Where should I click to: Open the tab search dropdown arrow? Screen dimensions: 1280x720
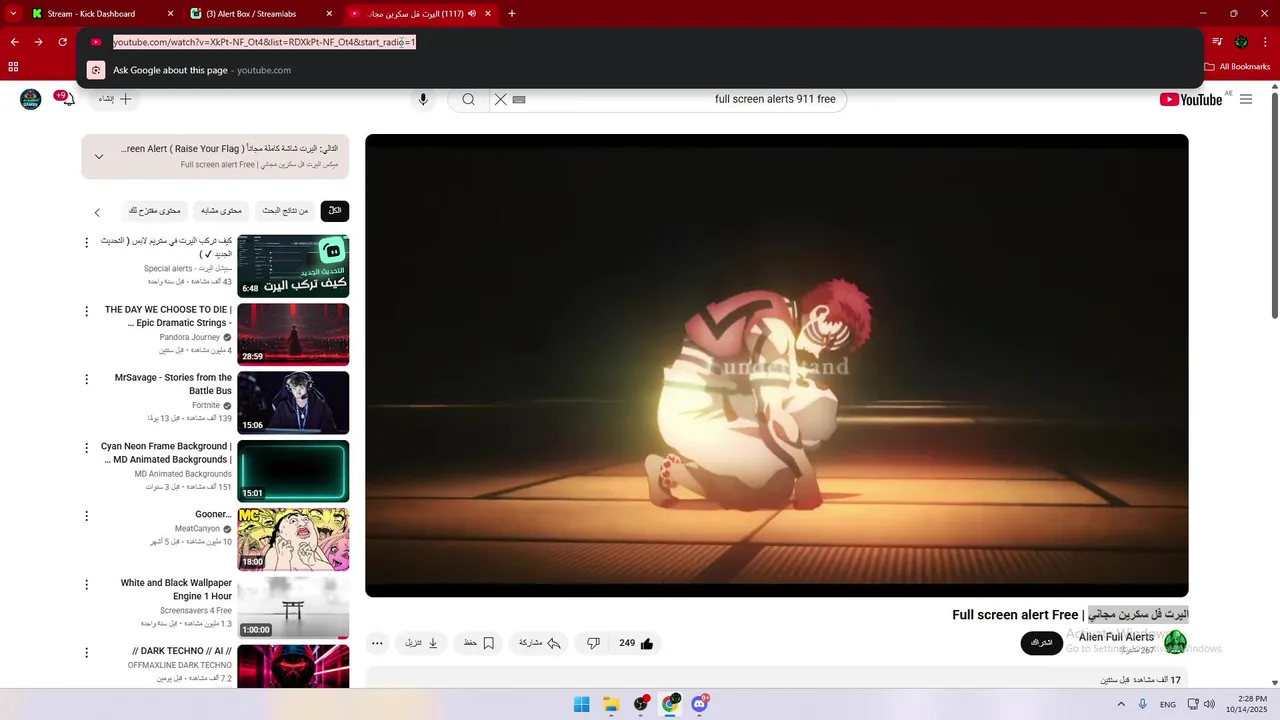[x=13, y=14]
